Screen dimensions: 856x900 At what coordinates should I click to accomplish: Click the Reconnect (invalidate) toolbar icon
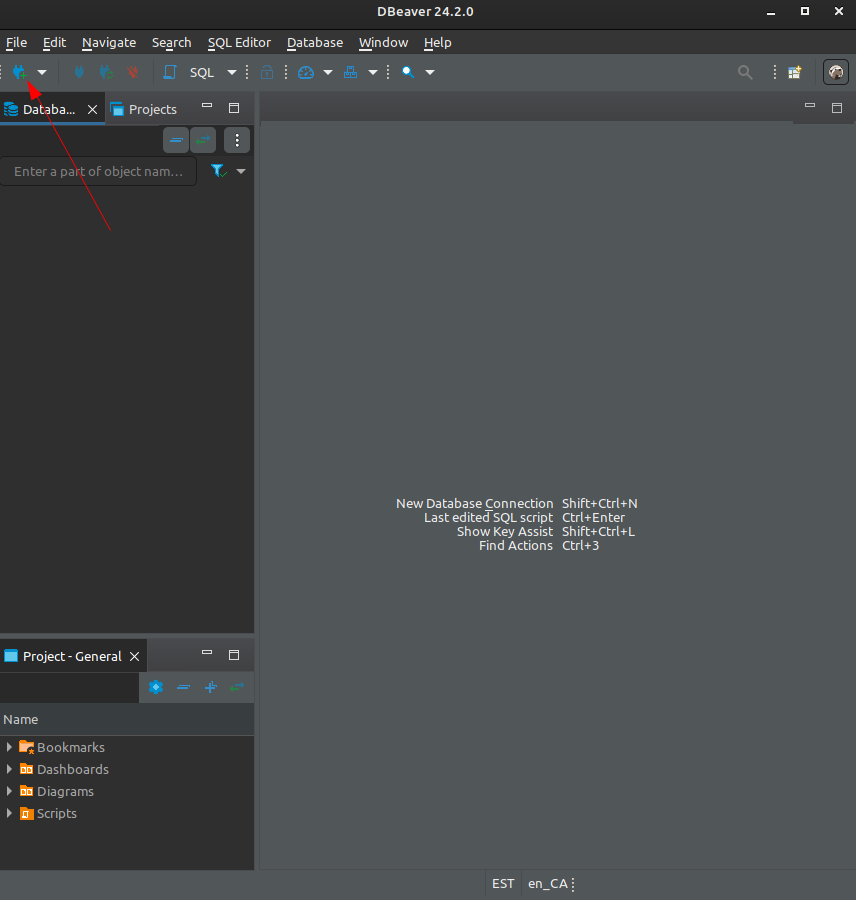click(x=106, y=72)
